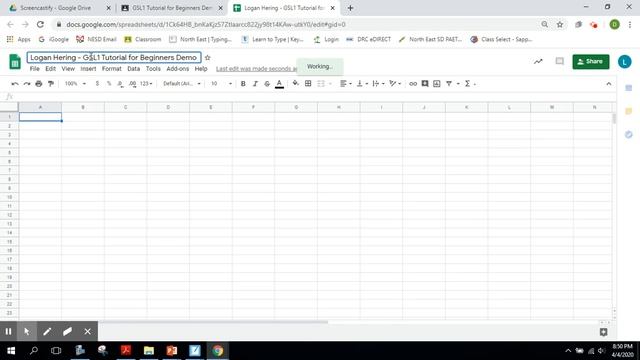Star the spreadsheet document
640x360 pixels.
(x=207, y=58)
